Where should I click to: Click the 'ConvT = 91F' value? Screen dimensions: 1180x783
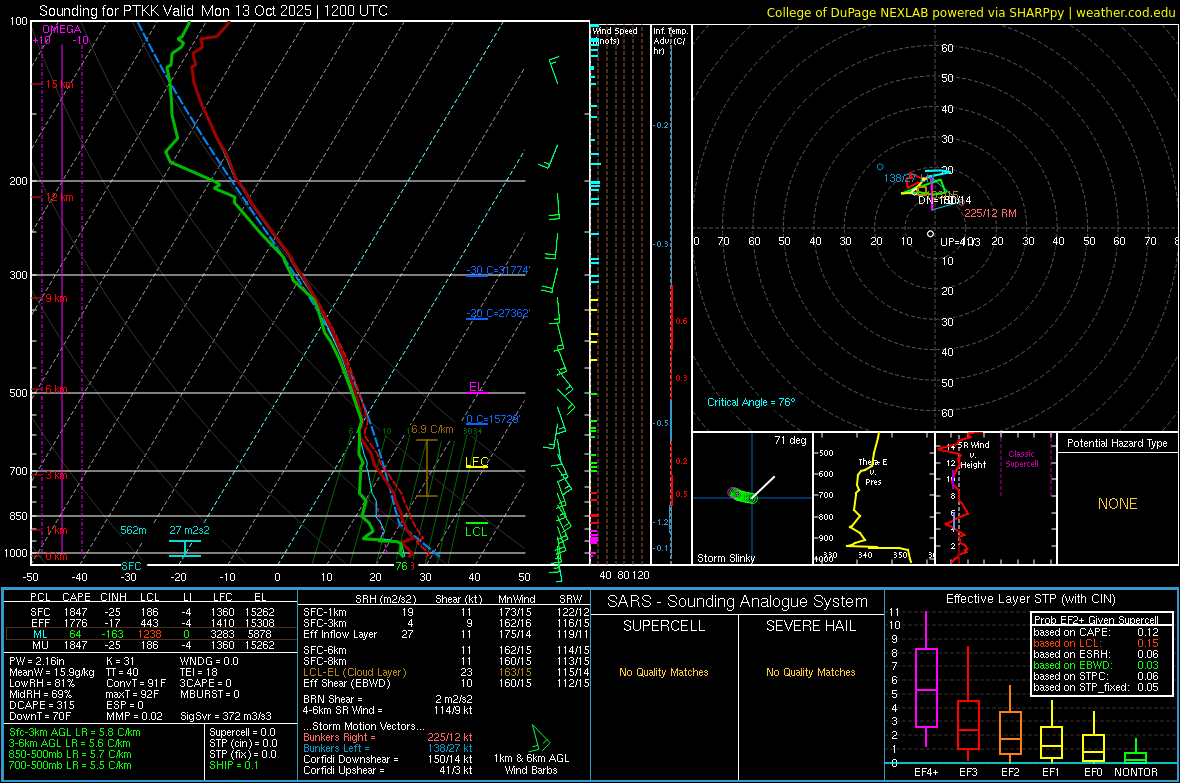coord(136,683)
